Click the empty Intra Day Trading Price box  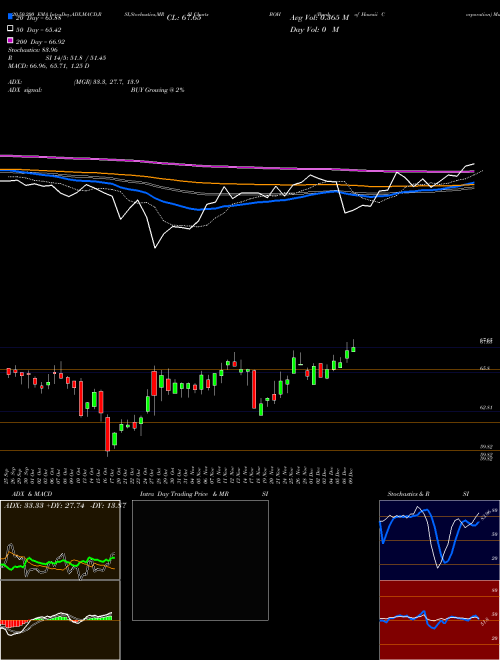(200, 560)
